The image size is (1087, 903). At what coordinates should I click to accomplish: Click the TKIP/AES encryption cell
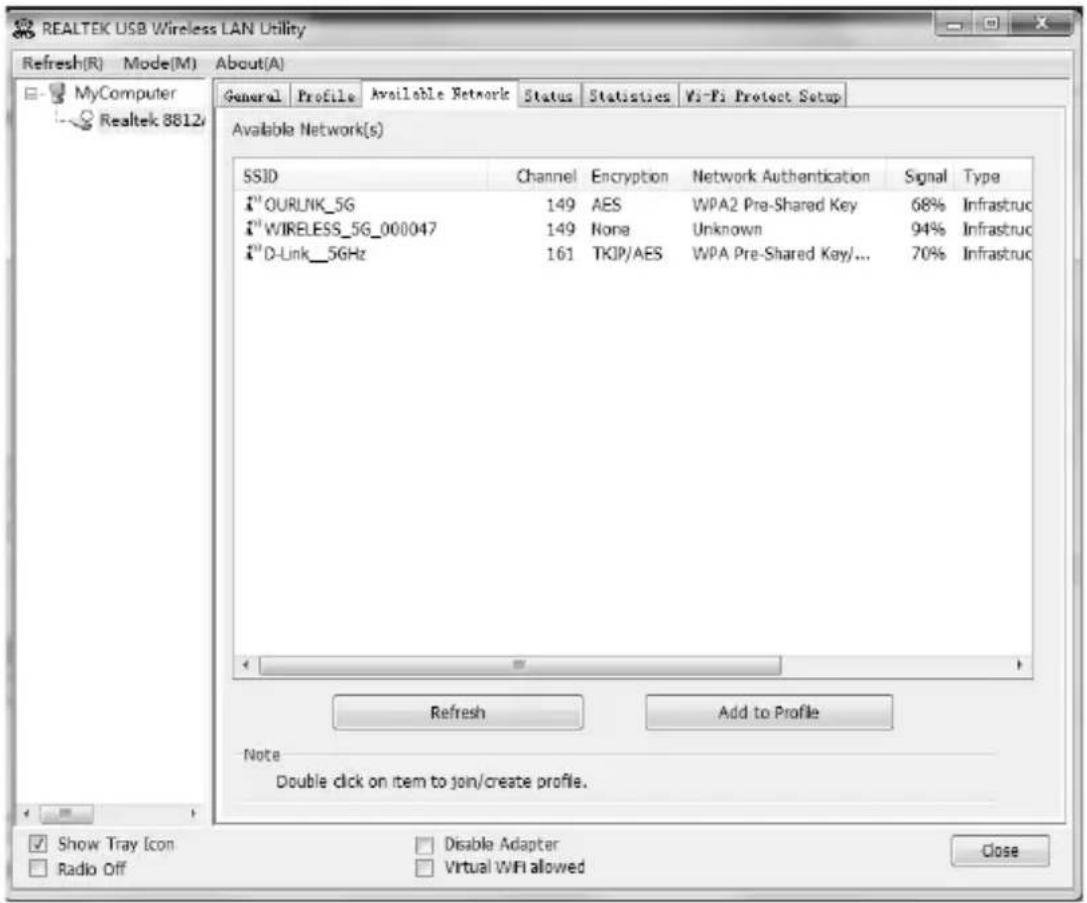point(627,254)
